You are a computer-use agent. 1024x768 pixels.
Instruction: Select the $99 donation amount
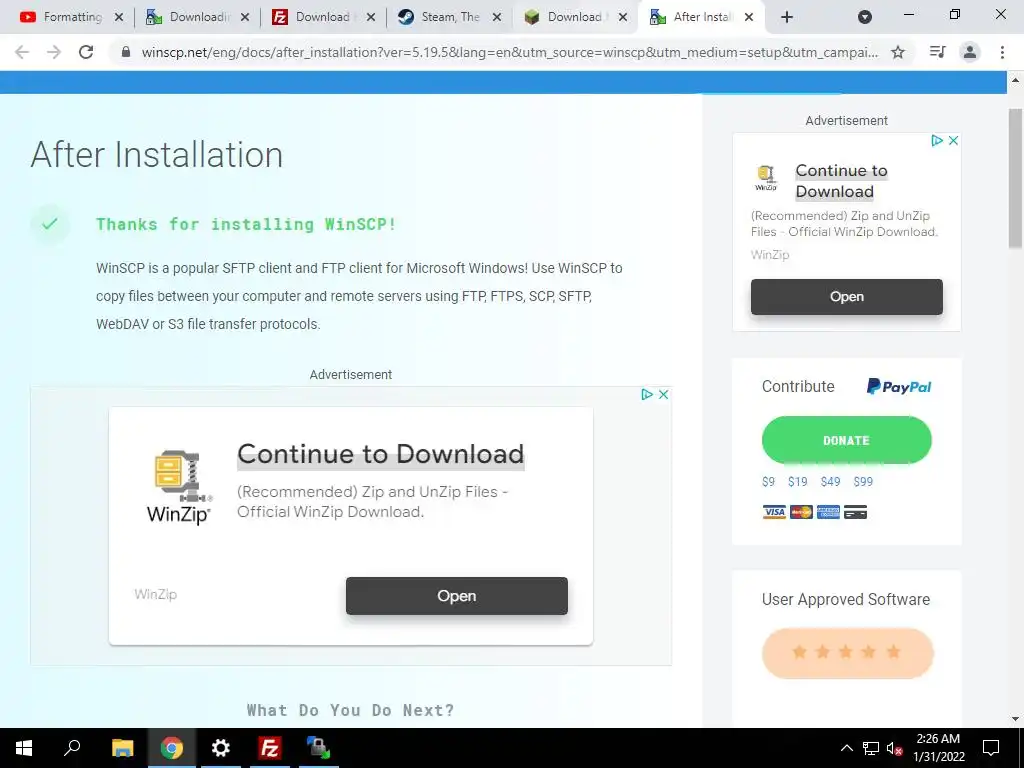click(863, 482)
